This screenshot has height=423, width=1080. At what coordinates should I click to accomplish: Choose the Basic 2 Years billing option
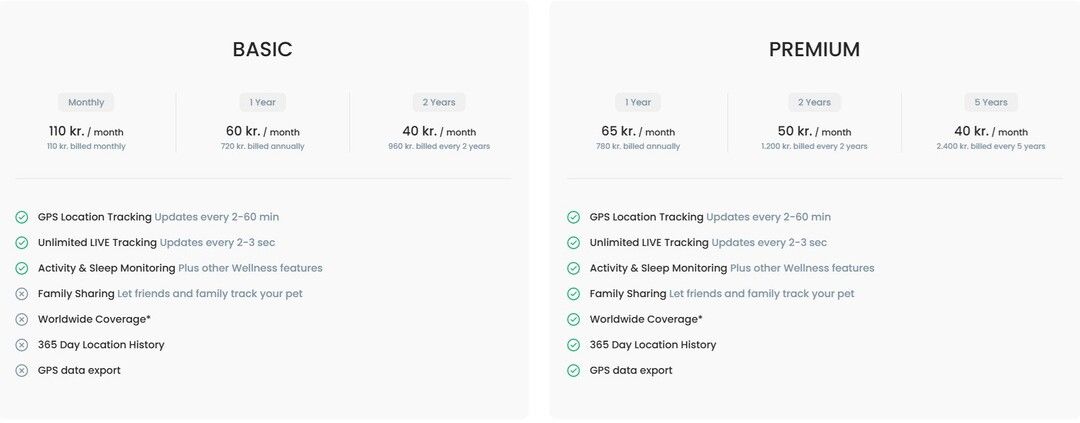[x=439, y=102]
